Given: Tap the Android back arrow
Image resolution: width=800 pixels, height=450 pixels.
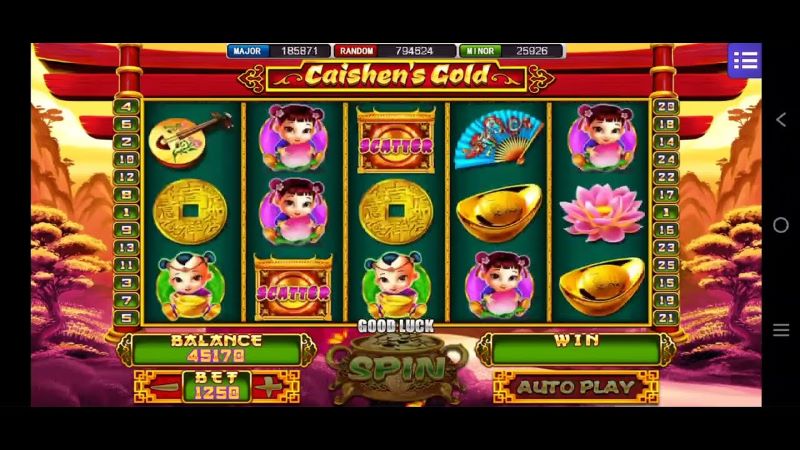Looking at the screenshot, I should (781, 120).
